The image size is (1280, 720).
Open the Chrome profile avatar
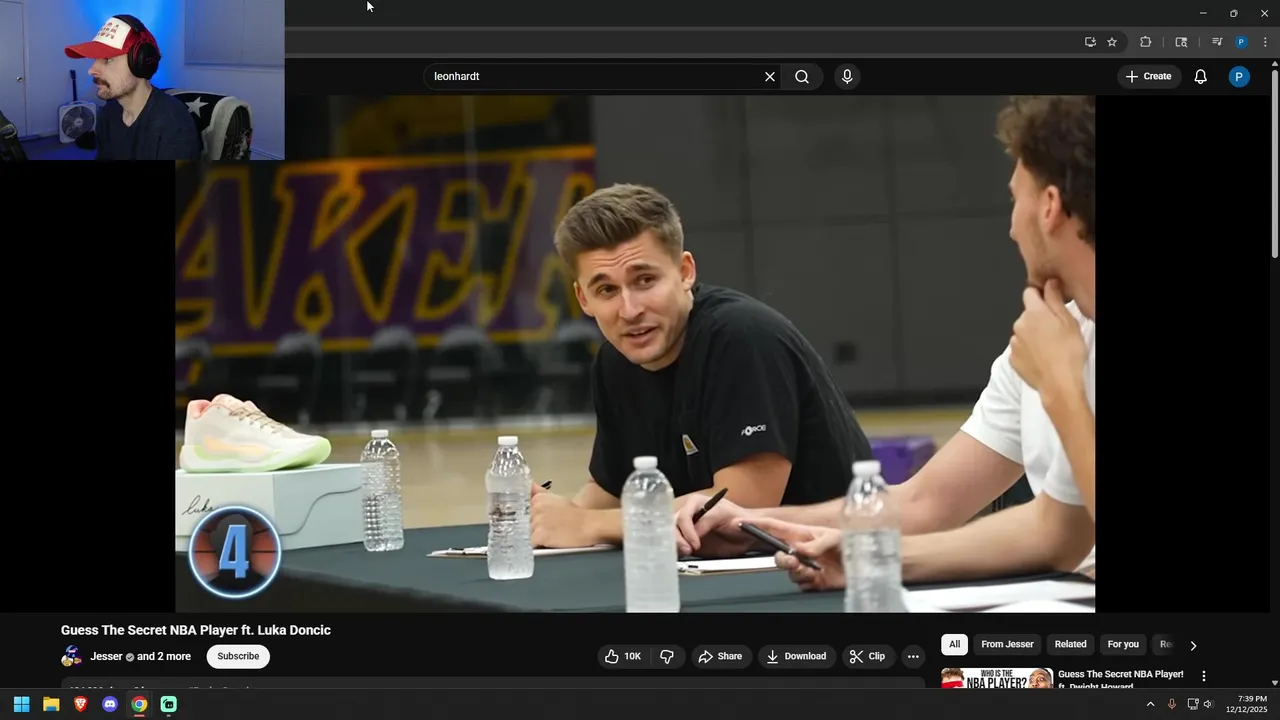coord(1241,42)
